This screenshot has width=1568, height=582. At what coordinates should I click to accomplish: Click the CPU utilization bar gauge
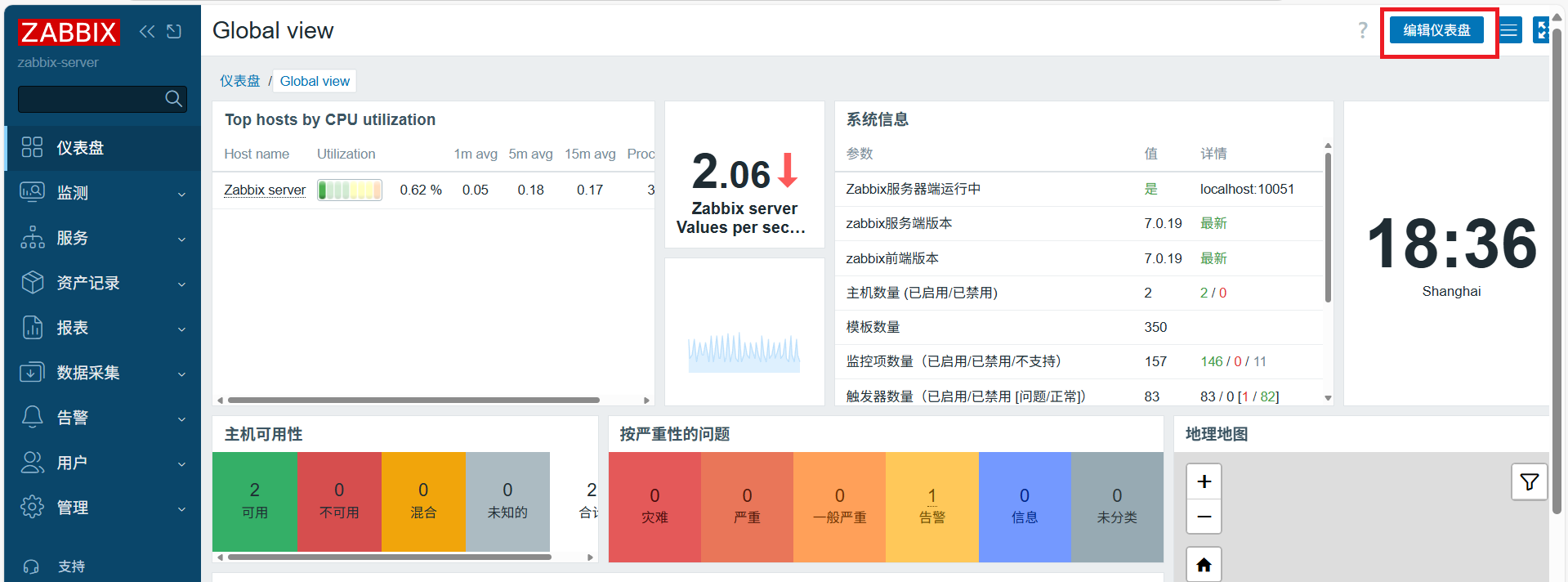(350, 190)
